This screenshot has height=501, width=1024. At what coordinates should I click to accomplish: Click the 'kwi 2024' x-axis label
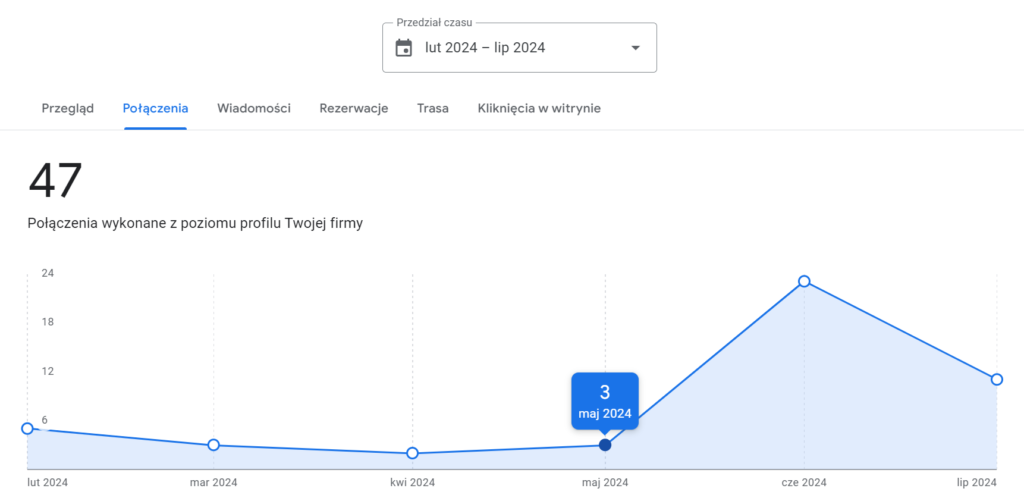(x=412, y=483)
